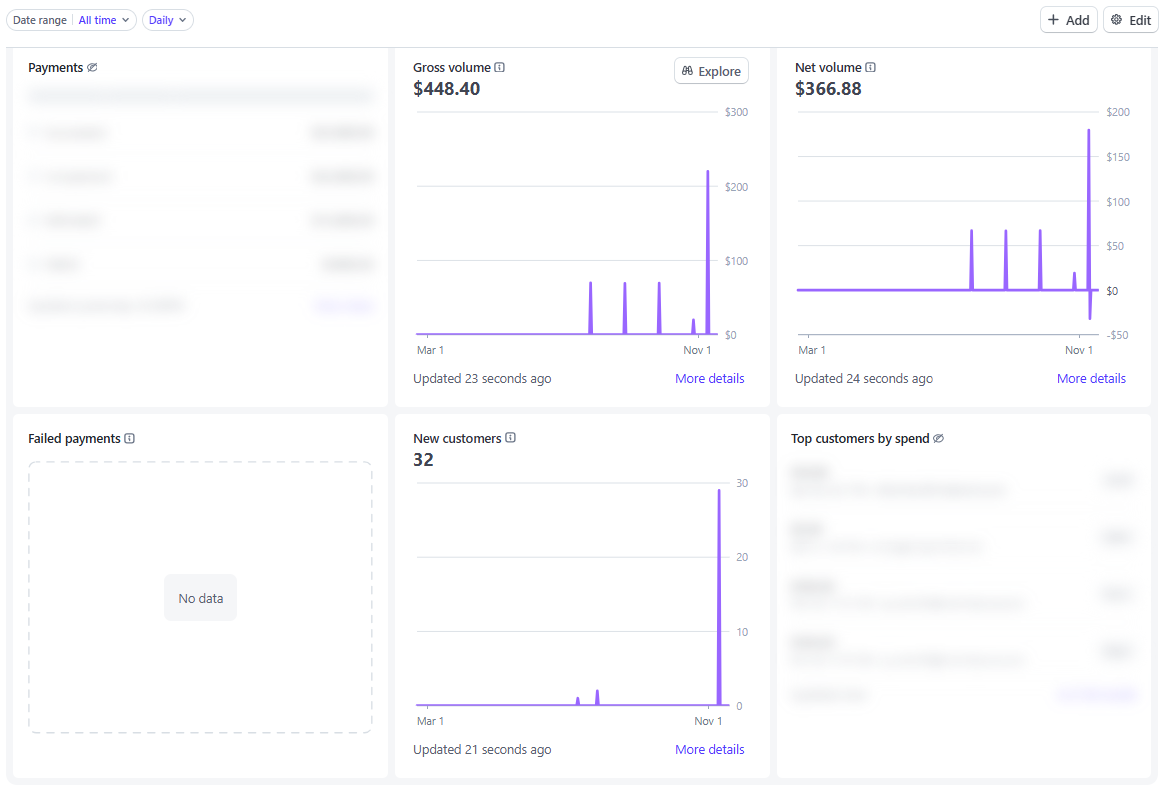
Task: Open More details under Gross volume
Action: (710, 378)
